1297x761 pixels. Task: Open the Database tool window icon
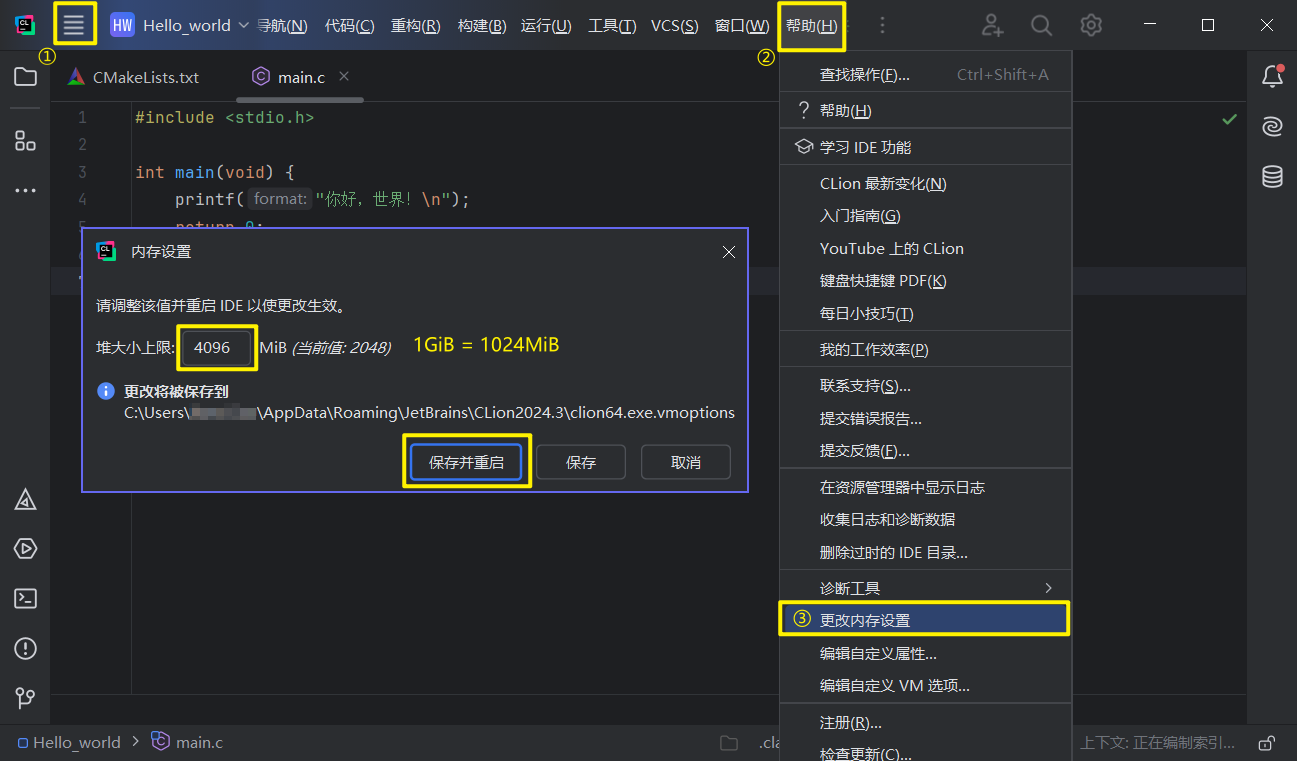pyautogui.click(x=1271, y=176)
